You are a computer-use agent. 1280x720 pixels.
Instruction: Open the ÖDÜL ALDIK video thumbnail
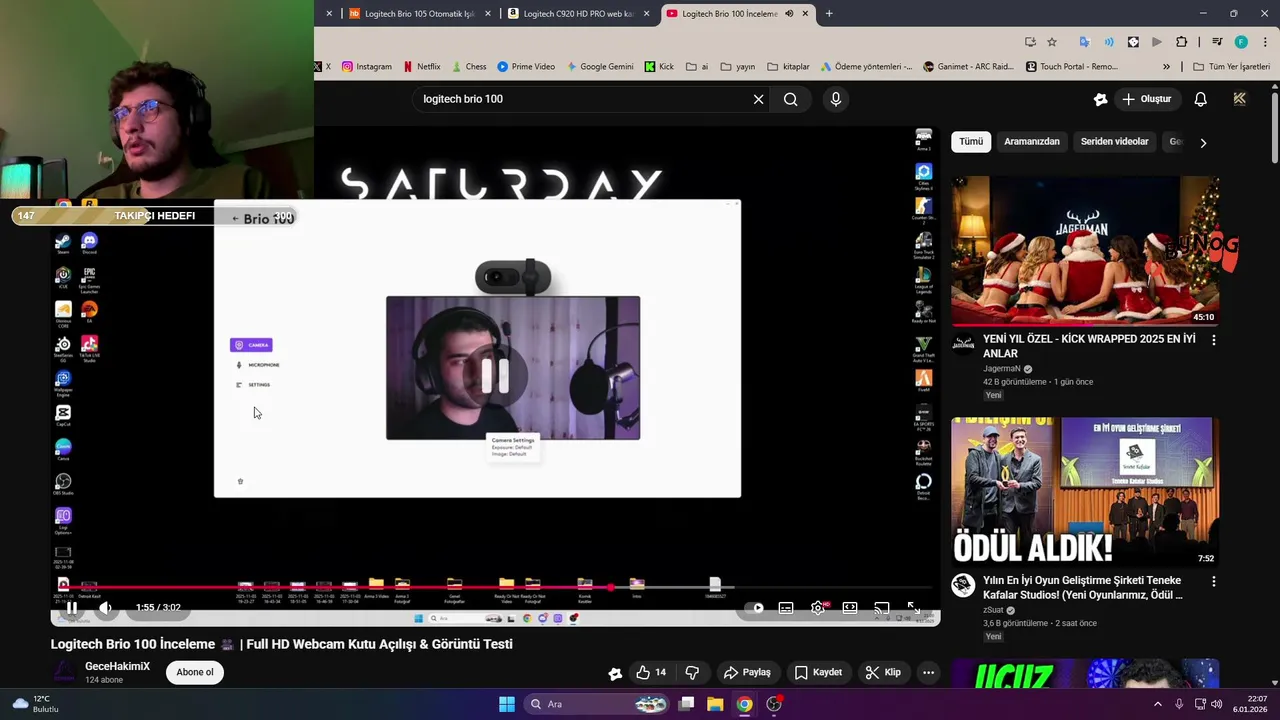click(x=1085, y=493)
